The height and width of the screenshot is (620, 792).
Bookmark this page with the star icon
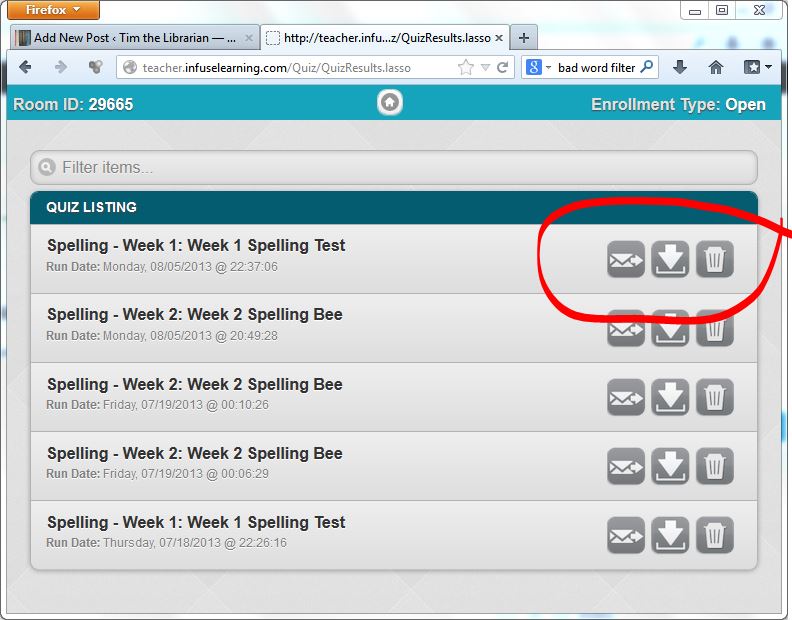(466, 68)
